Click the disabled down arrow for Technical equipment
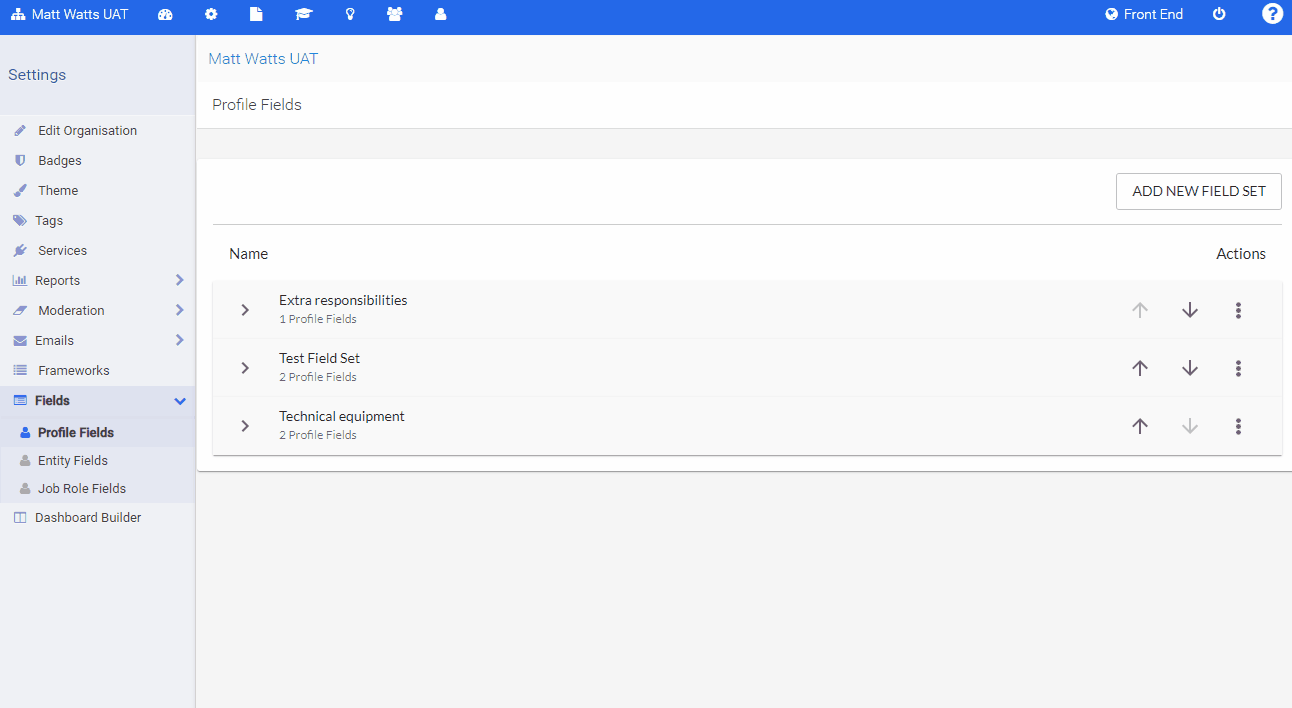Screen dimensions: 1292x708 [1190, 426]
